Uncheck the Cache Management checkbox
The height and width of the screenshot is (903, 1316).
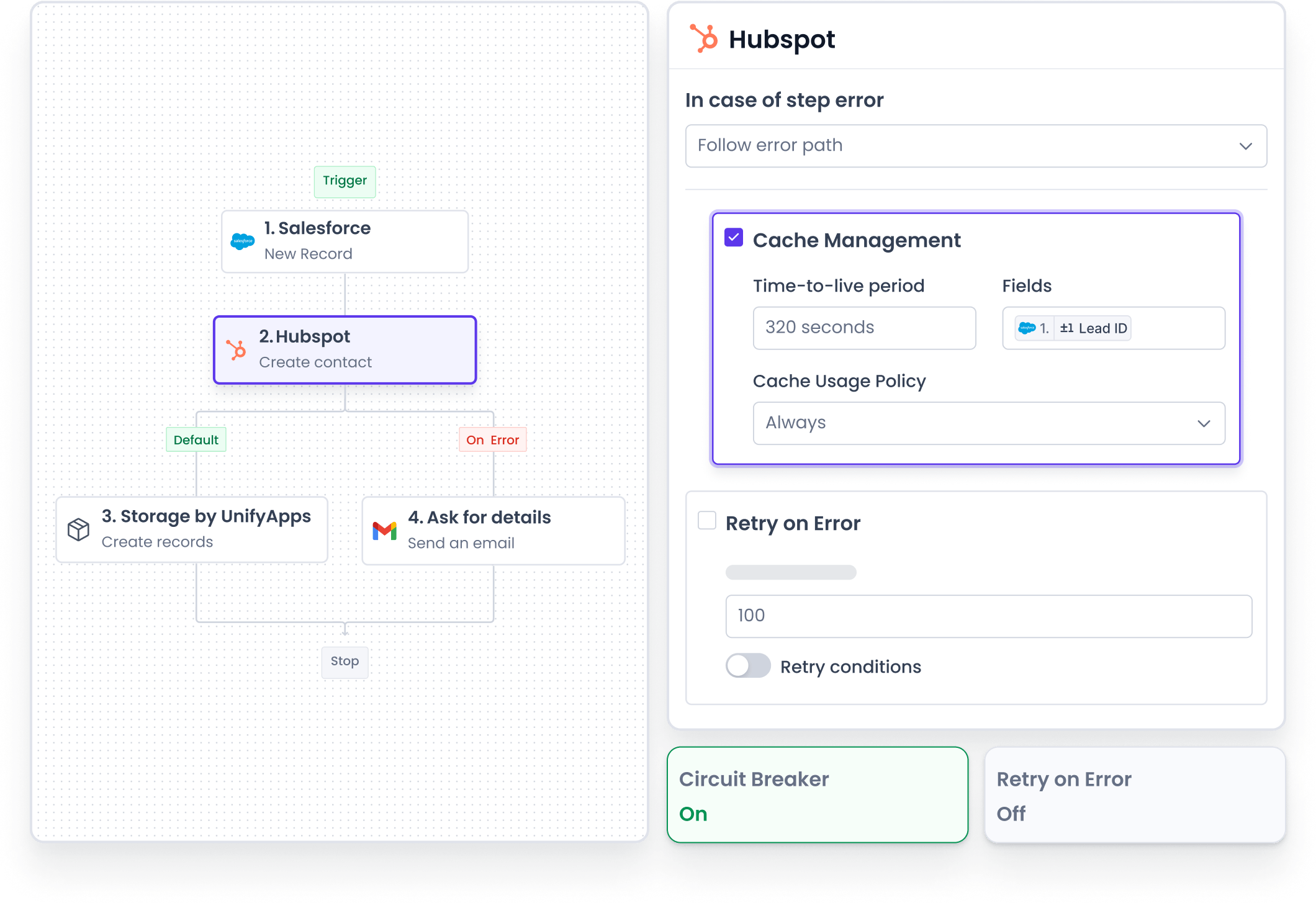(733, 237)
